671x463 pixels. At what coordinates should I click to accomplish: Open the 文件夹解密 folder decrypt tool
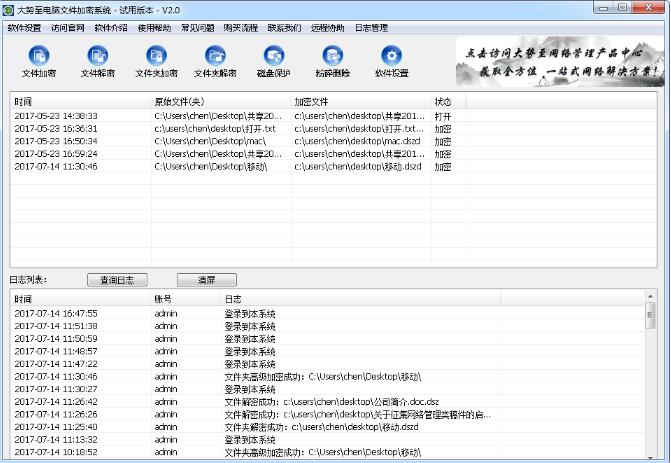pos(215,61)
